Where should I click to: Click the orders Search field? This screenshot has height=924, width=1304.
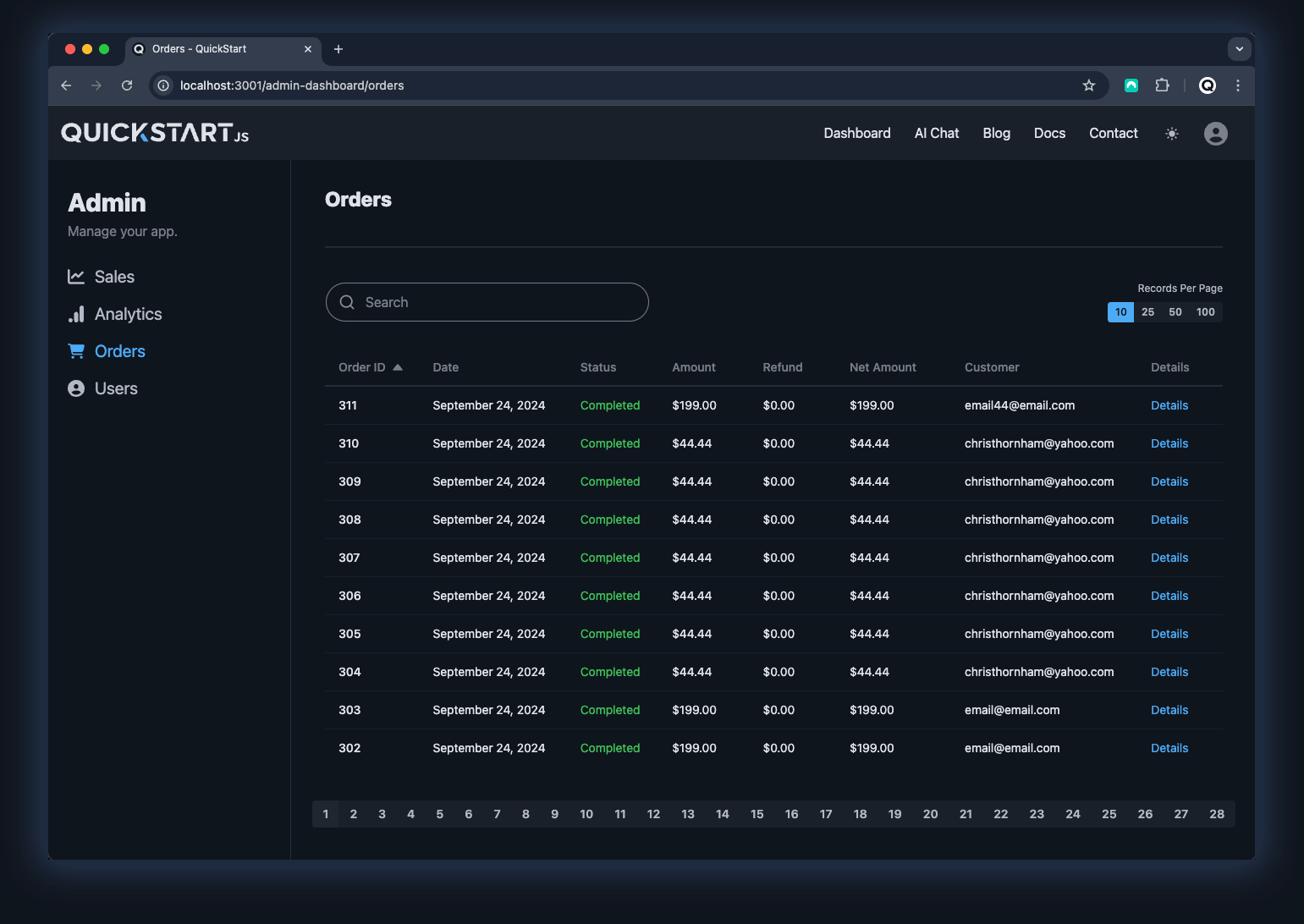click(x=499, y=302)
